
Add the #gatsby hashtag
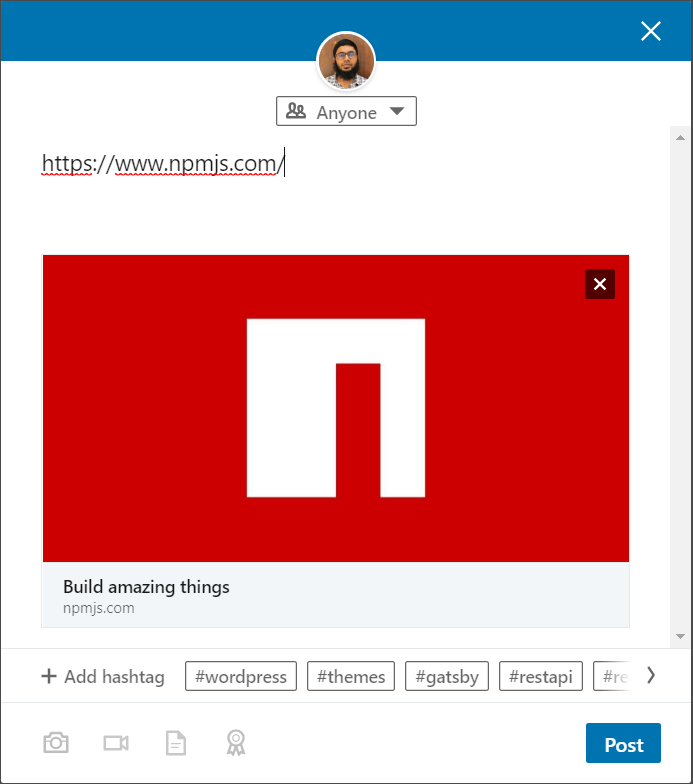(447, 676)
